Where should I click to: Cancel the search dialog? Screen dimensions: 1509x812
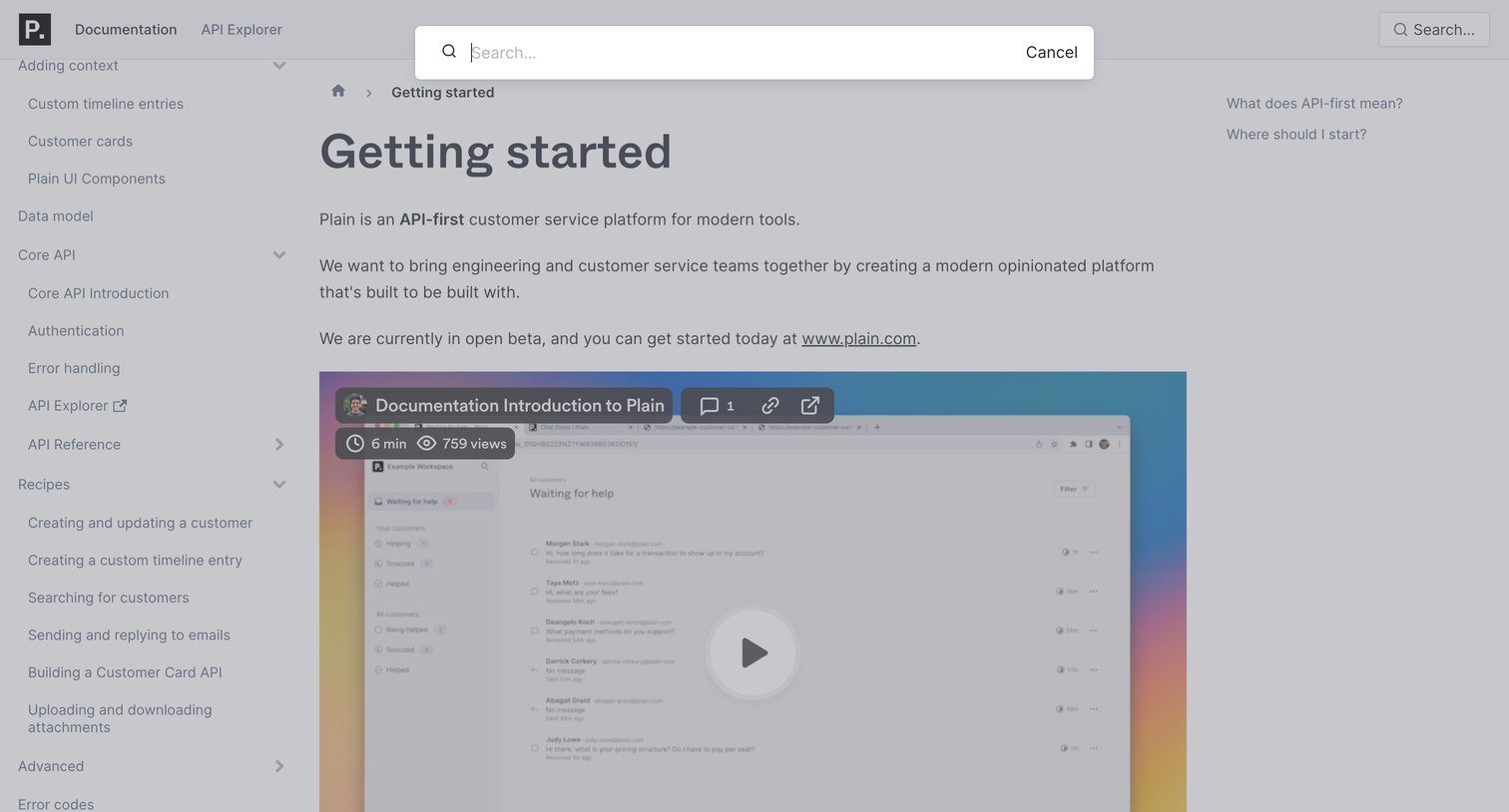(1052, 53)
